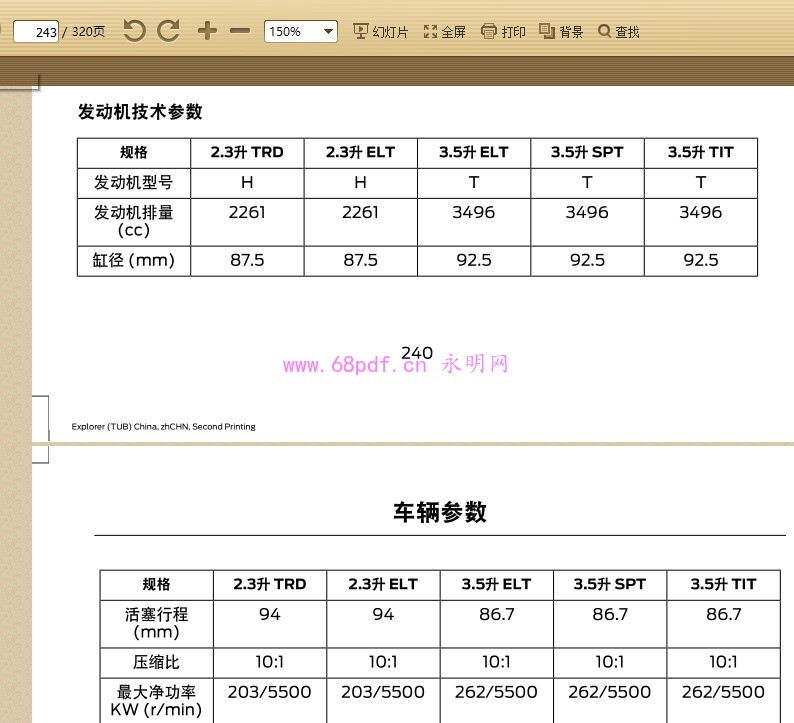Image resolution: width=794 pixels, height=723 pixels.
Task: Open the 150% zoom level dropdown
Action: tap(301, 31)
